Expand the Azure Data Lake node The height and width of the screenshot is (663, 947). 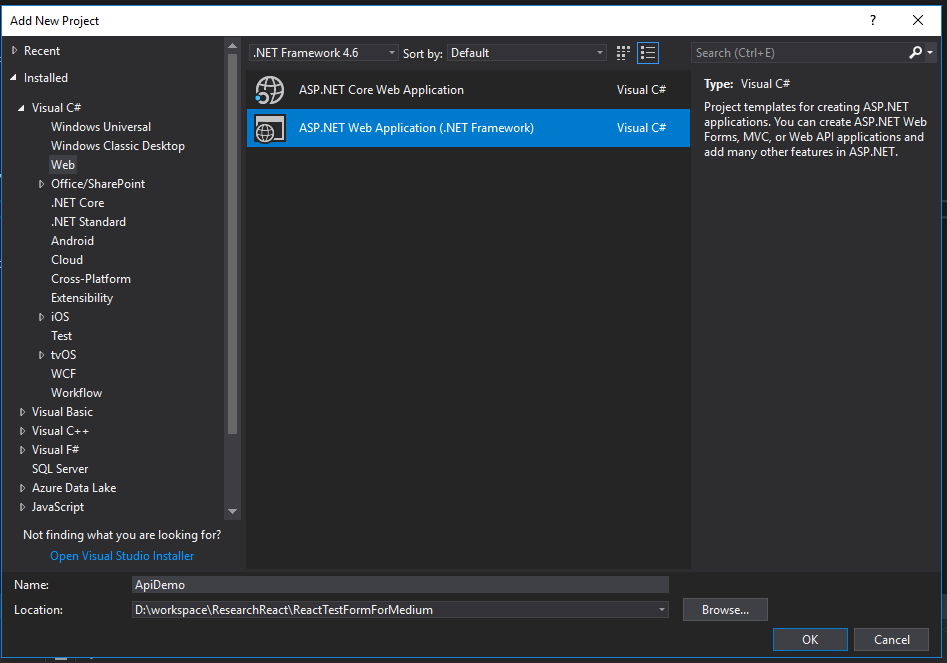pos(22,488)
